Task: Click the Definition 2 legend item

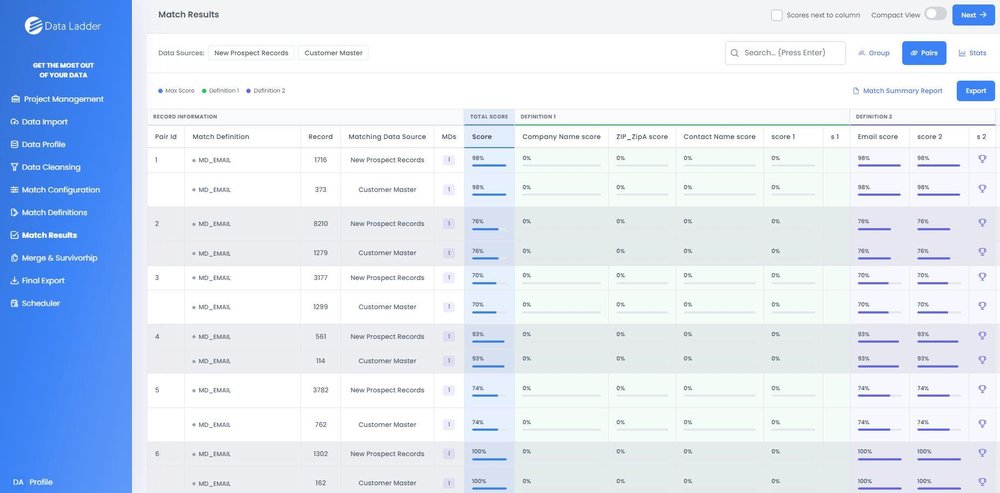Action: (266, 91)
